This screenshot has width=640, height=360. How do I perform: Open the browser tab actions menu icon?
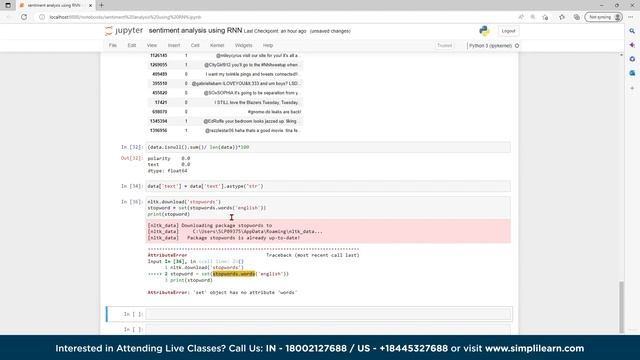pos(8,5)
